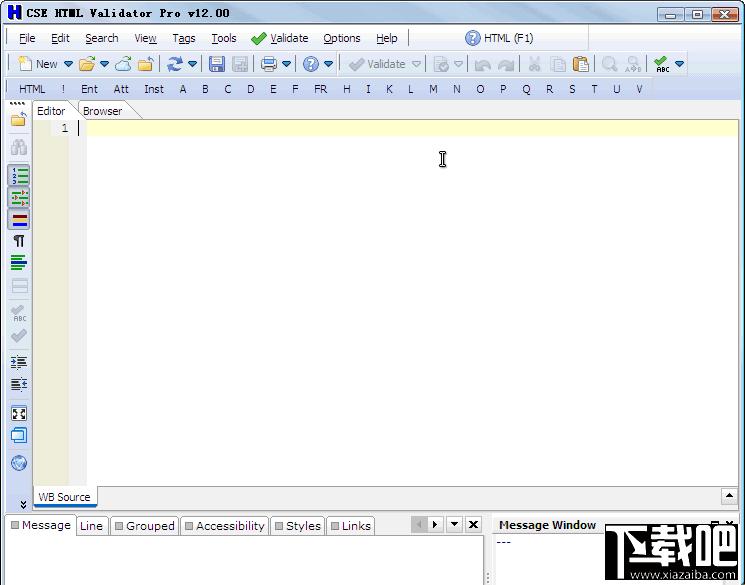This screenshot has height=585, width=745.
Task: Open results panel down arrow menu
Action: [454, 525]
